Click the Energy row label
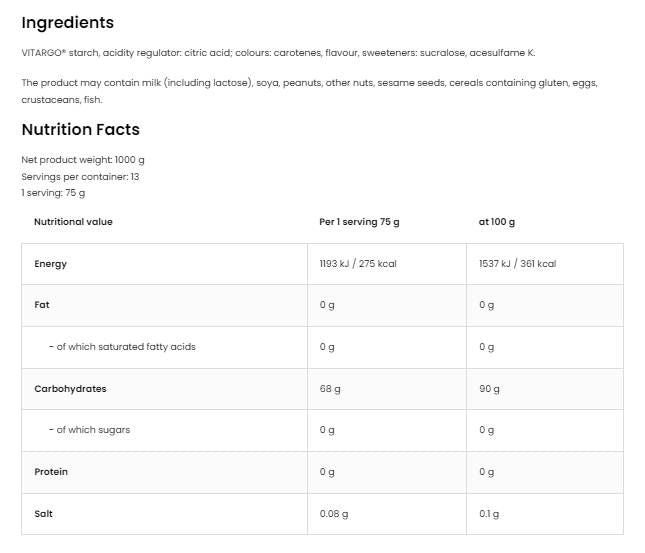This screenshot has height=553, width=645. pyautogui.click(x=50, y=264)
